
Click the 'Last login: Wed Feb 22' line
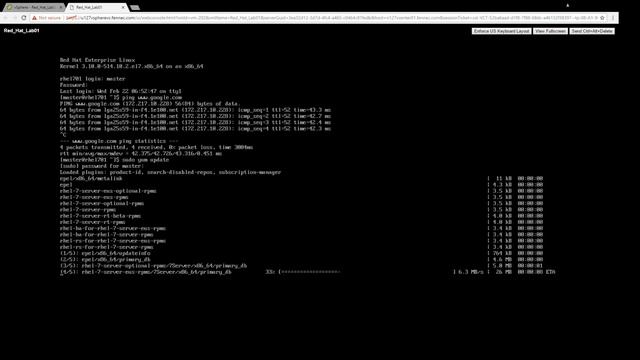[120, 91]
